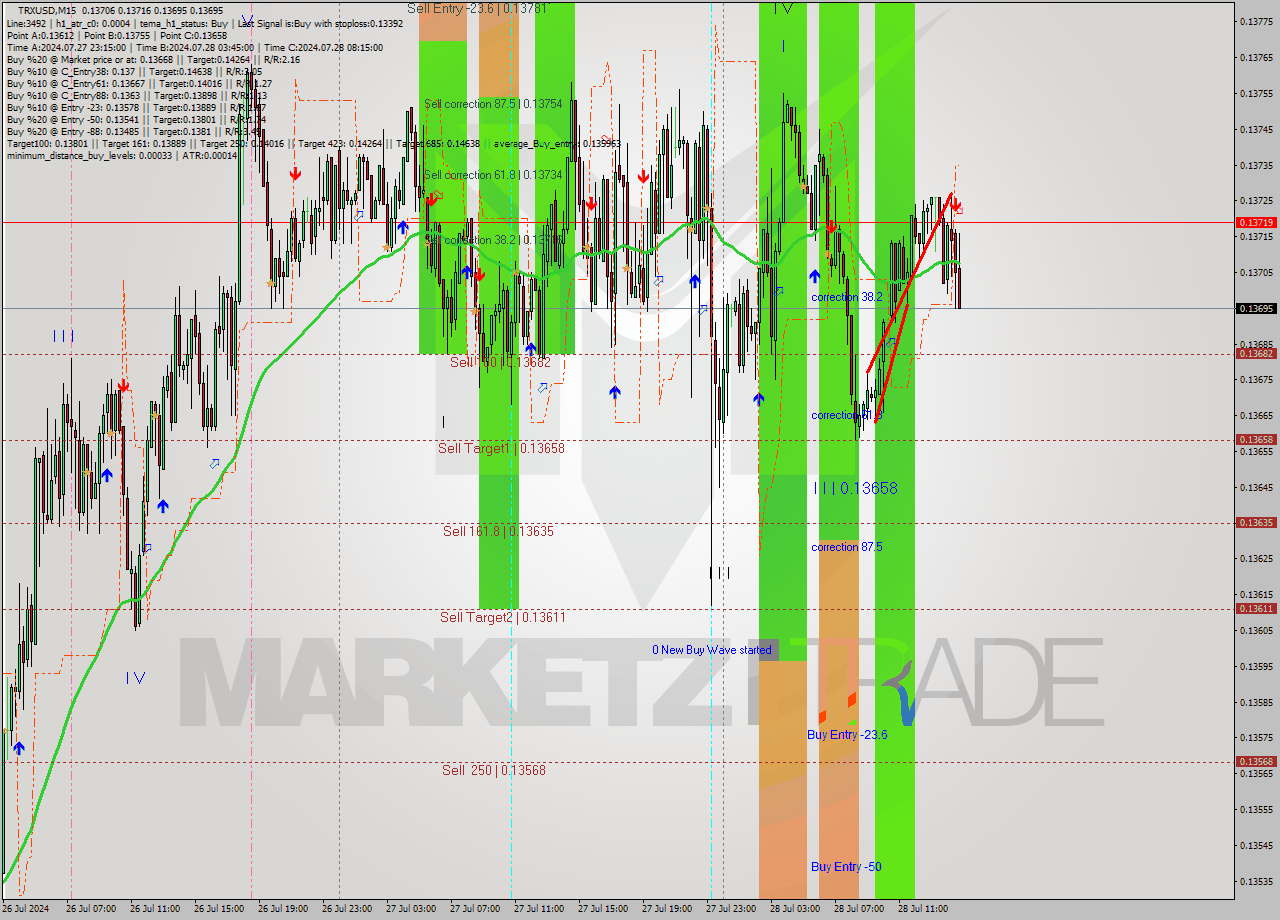
Task: Click the 0.13535 price axis value
Action: 1256,881
